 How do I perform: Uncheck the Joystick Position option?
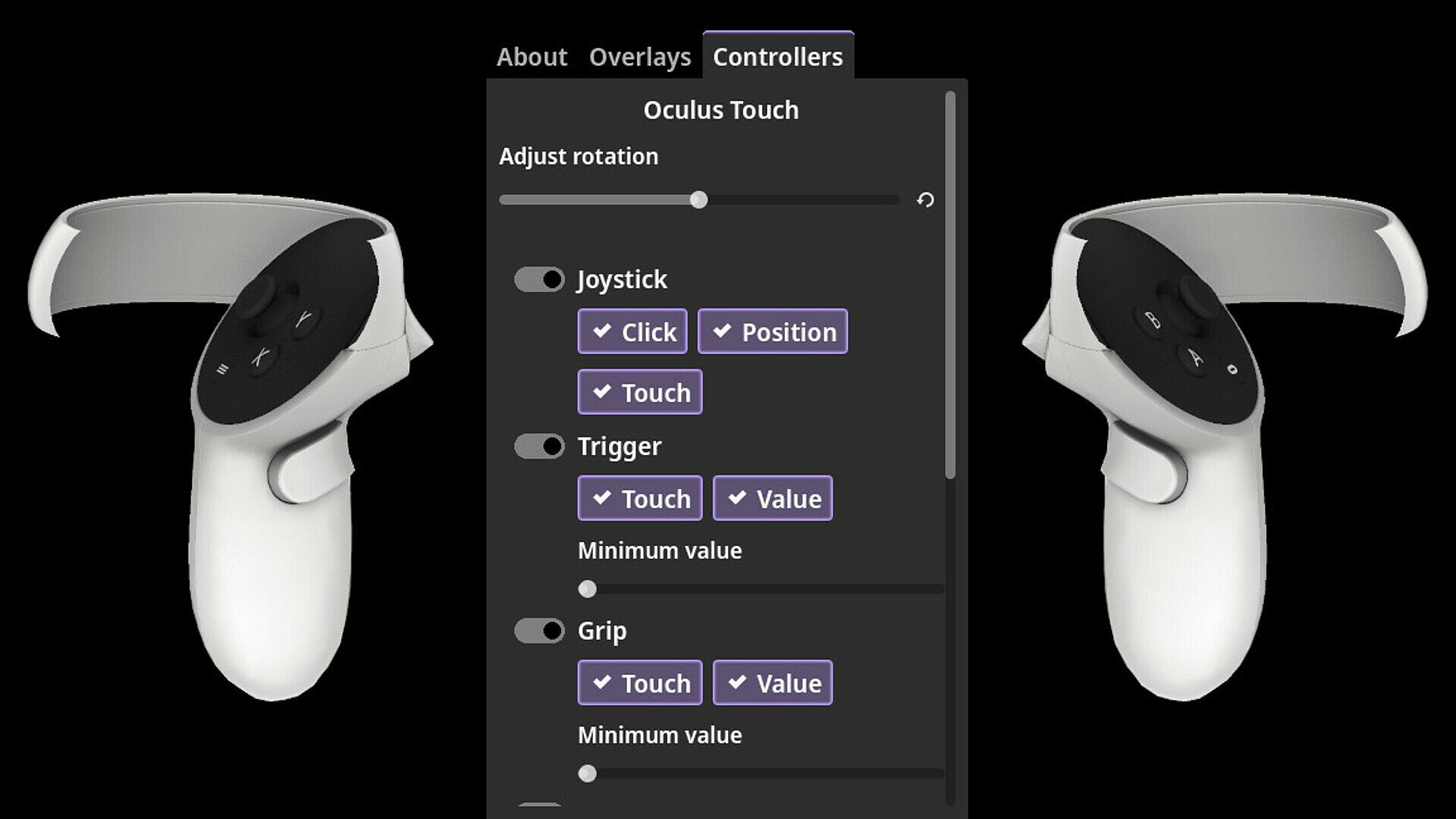click(x=773, y=331)
